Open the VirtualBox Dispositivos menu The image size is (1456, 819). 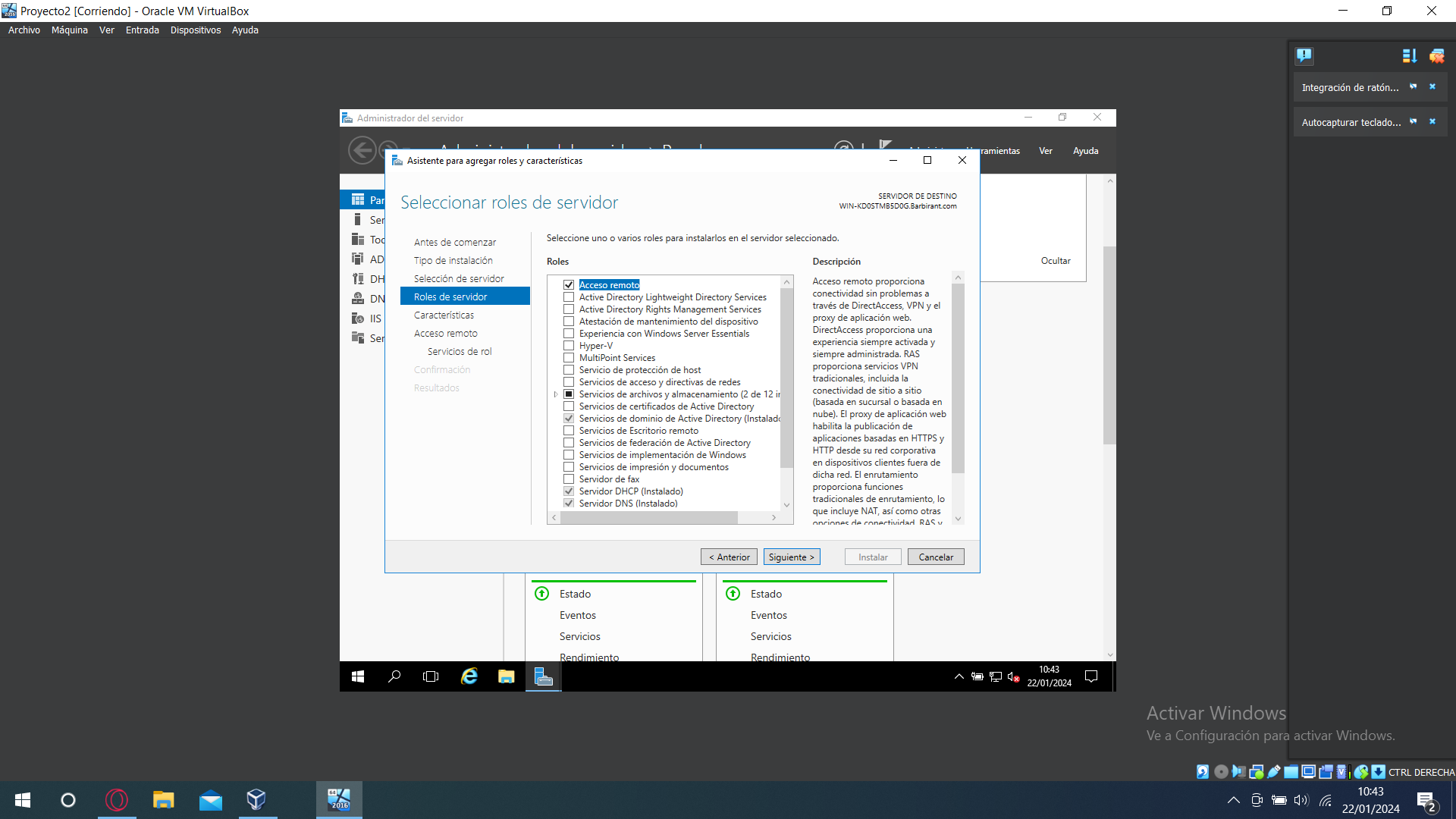click(196, 30)
